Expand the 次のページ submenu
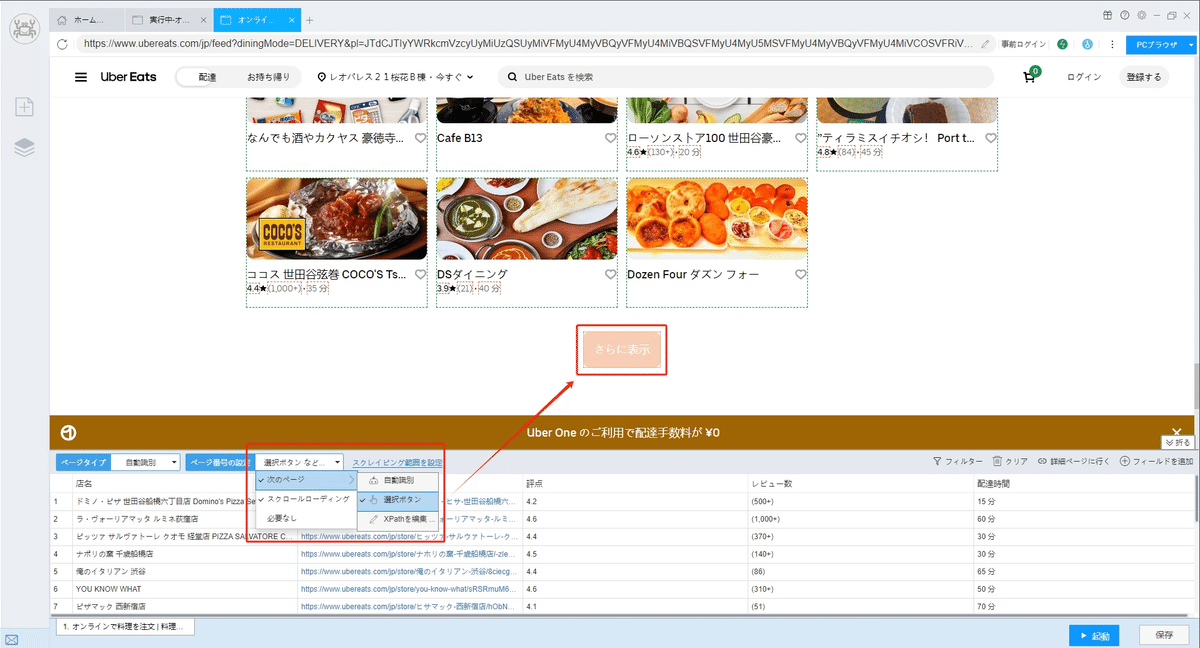1200x648 pixels. 306,481
